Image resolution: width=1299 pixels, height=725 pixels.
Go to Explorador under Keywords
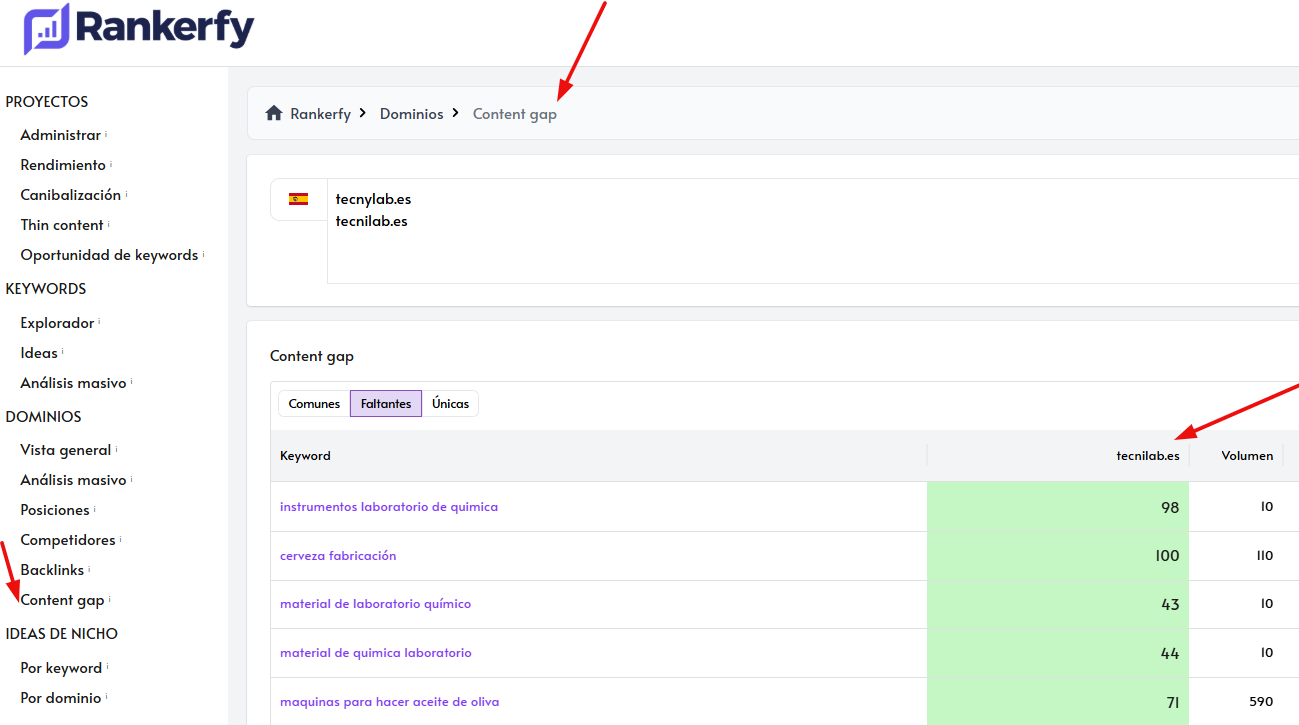pos(57,323)
